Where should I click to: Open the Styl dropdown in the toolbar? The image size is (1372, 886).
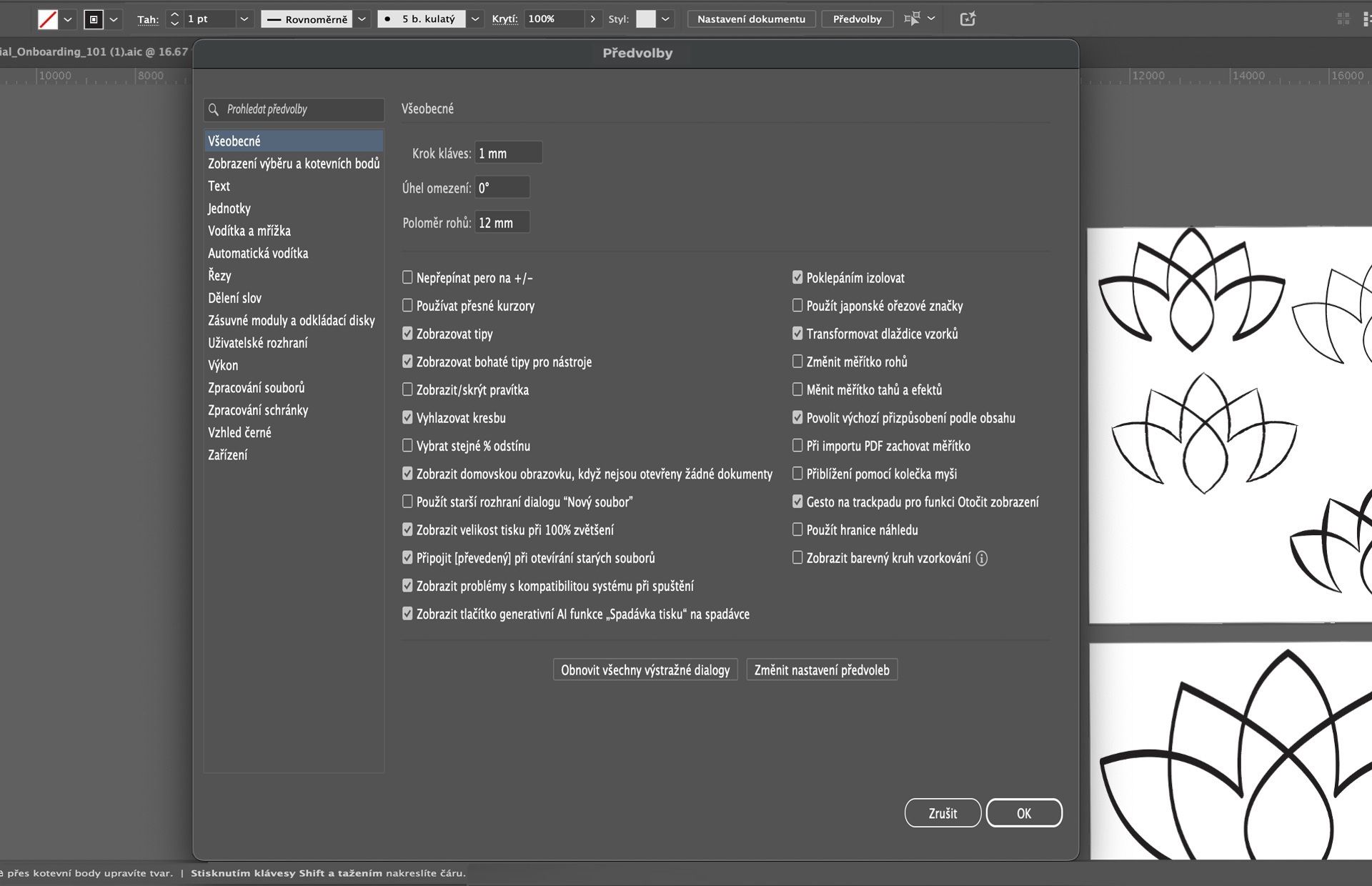665,19
